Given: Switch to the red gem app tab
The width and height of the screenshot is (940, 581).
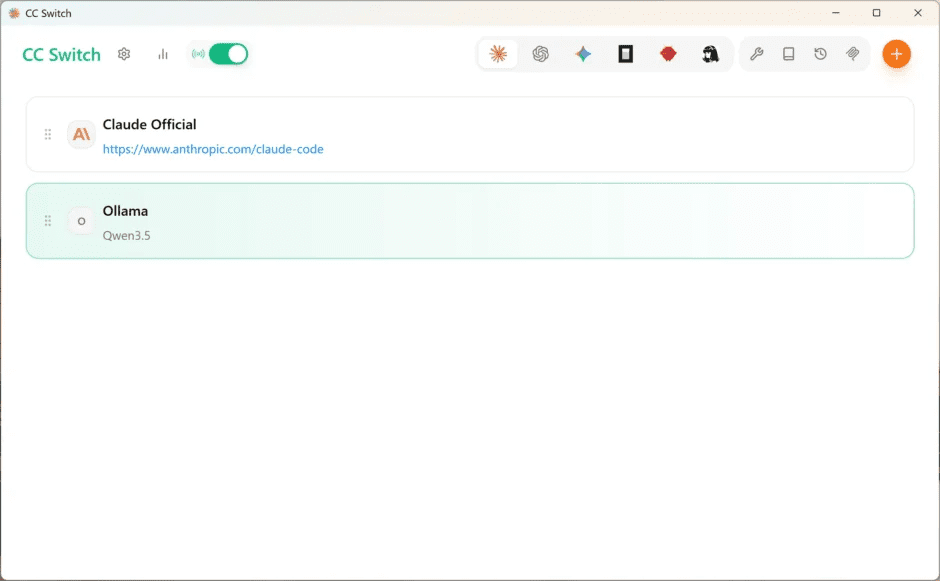Looking at the screenshot, I should [x=668, y=54].
